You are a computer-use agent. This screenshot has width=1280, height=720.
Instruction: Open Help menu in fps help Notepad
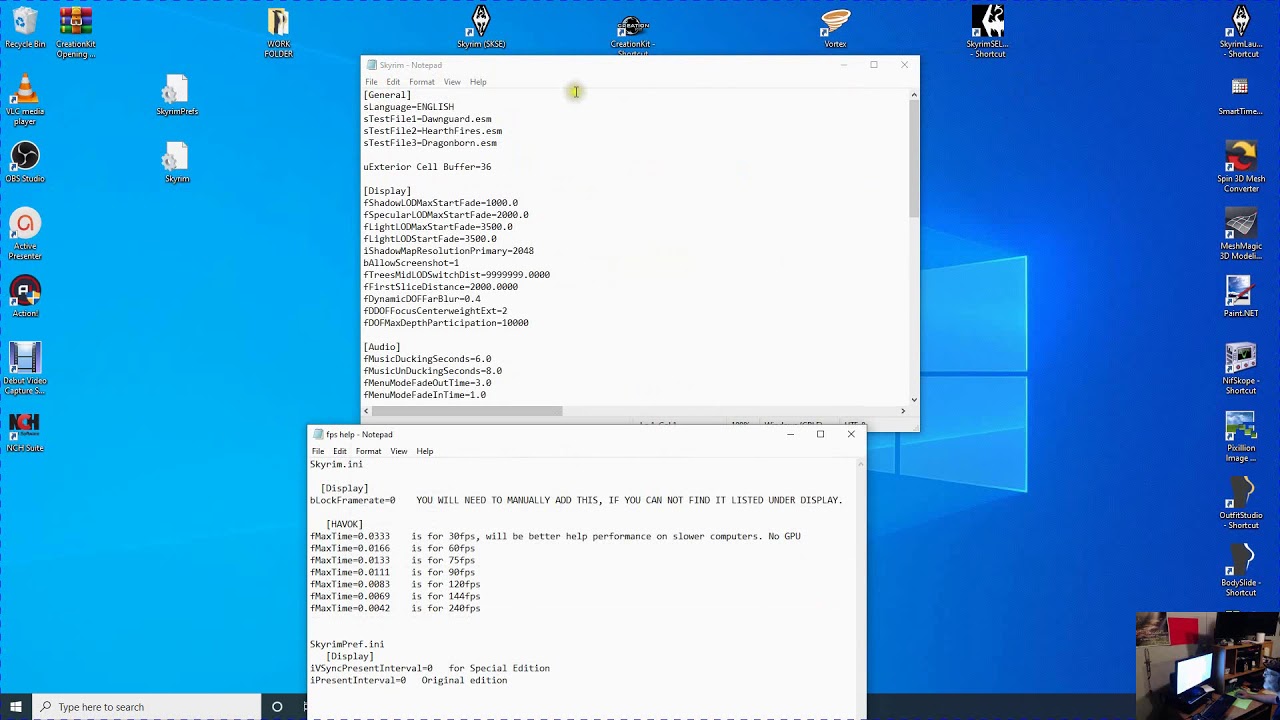[425, 451]
